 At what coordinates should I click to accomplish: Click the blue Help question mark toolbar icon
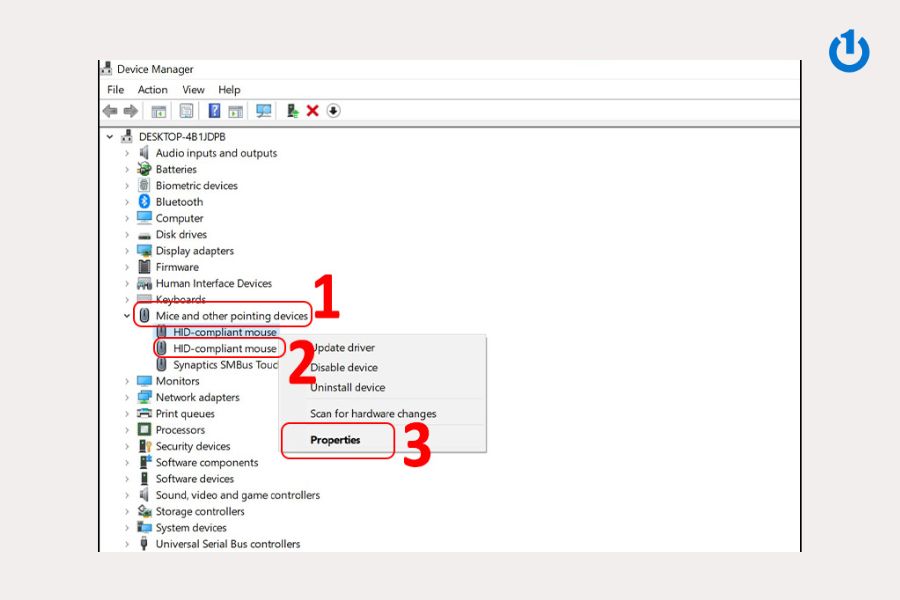click(x=214, y=111)
